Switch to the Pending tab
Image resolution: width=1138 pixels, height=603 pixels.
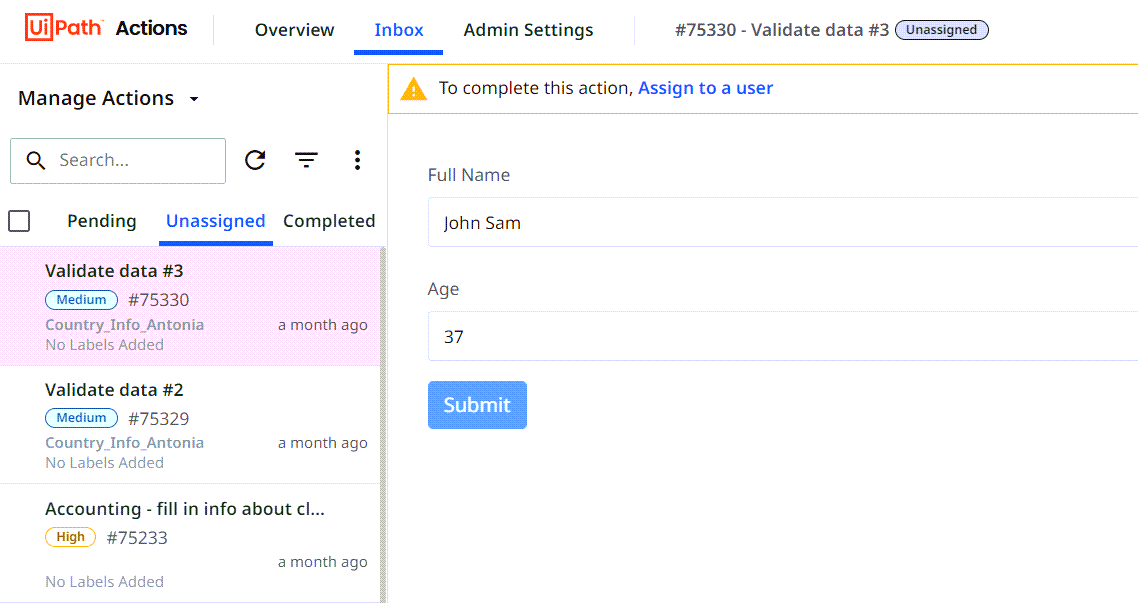[102, 221]
